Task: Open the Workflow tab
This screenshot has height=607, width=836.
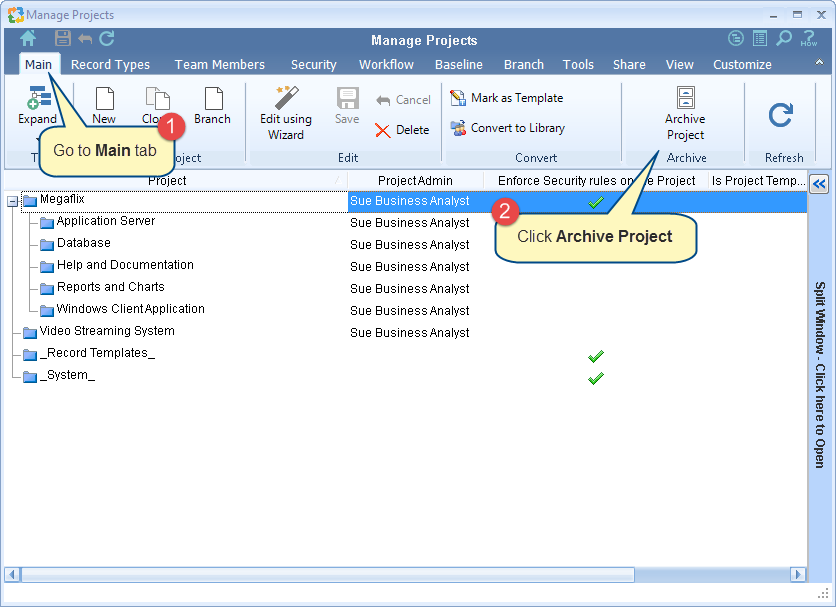Action: pos(386,65)
